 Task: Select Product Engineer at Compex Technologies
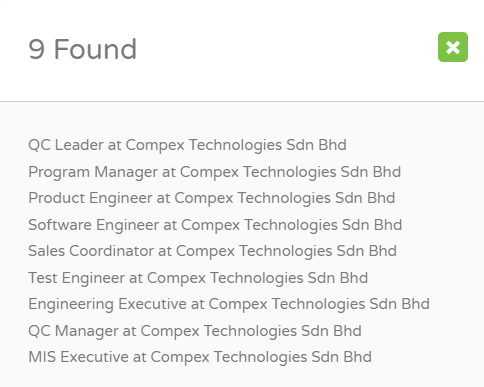tap(212, 198)
